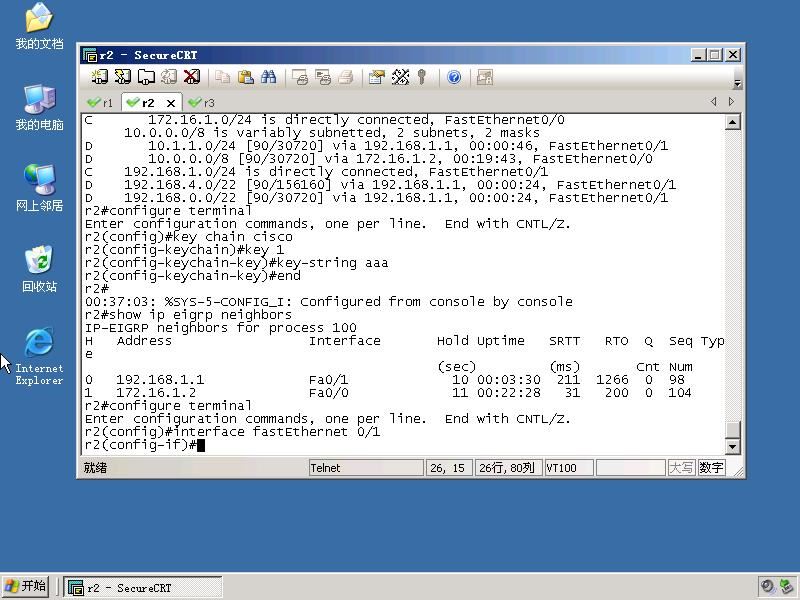Click the 10.1.1.0/24 route entry
This screenshot has width=800, height=600.
[377, 146]
